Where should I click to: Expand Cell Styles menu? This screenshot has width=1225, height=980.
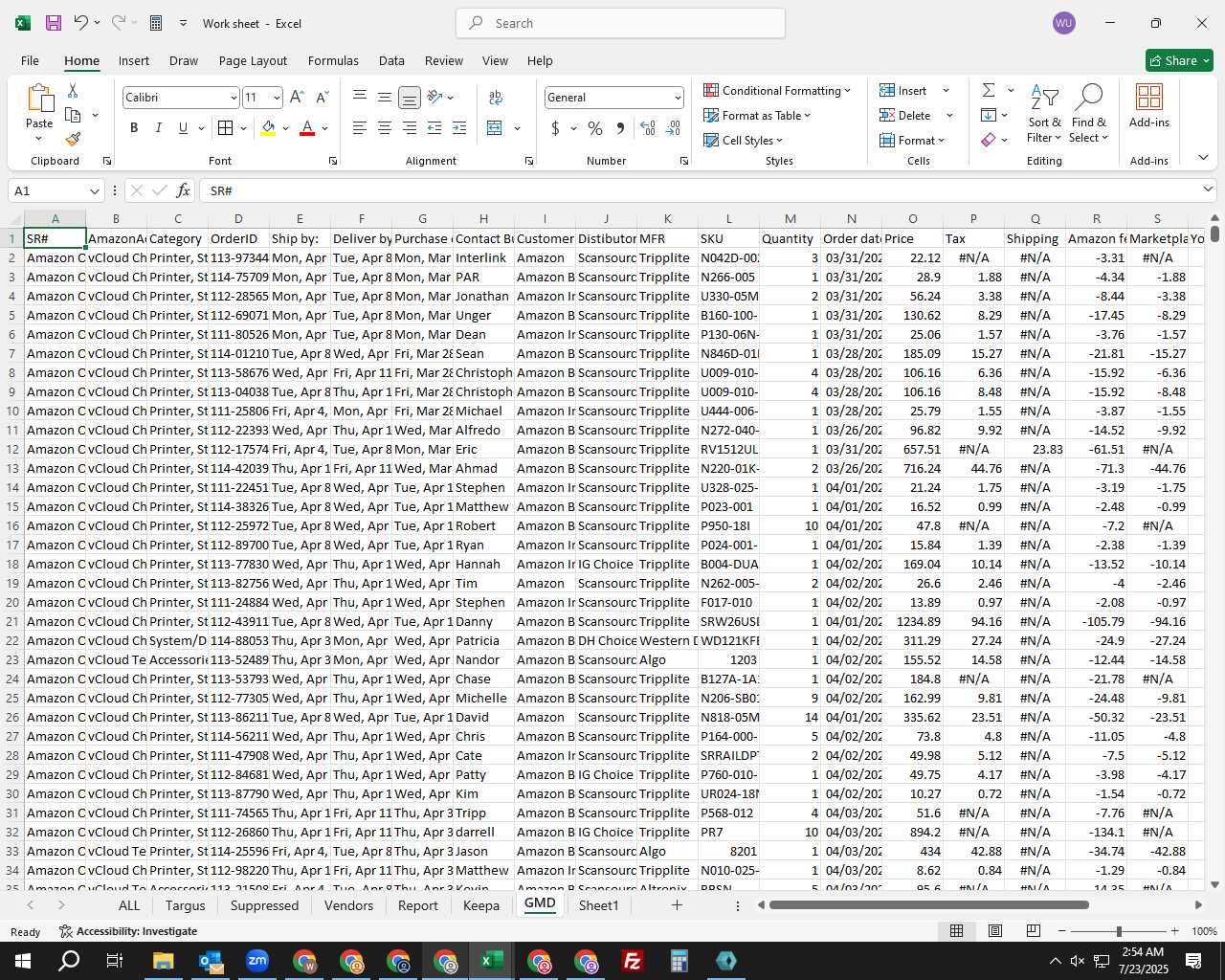[743, 140]
